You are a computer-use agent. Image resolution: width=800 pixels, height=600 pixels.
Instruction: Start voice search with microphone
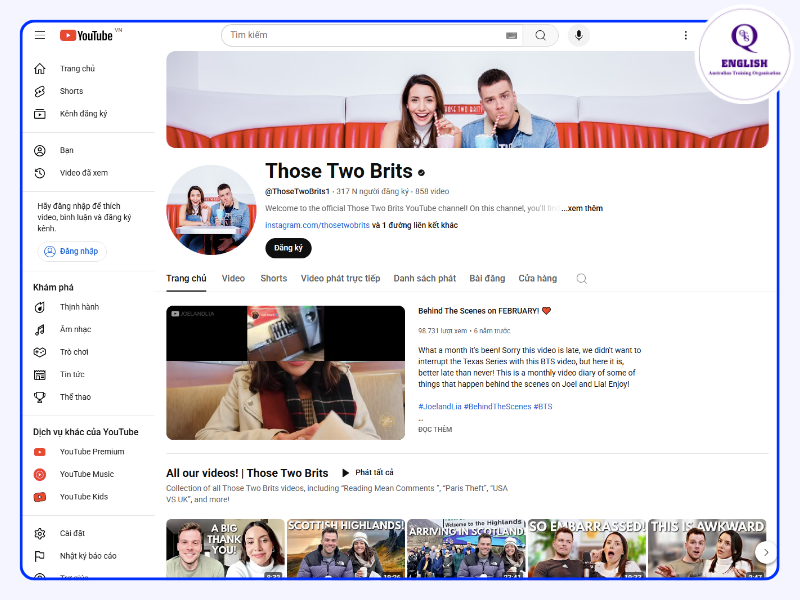click(579, 35)
